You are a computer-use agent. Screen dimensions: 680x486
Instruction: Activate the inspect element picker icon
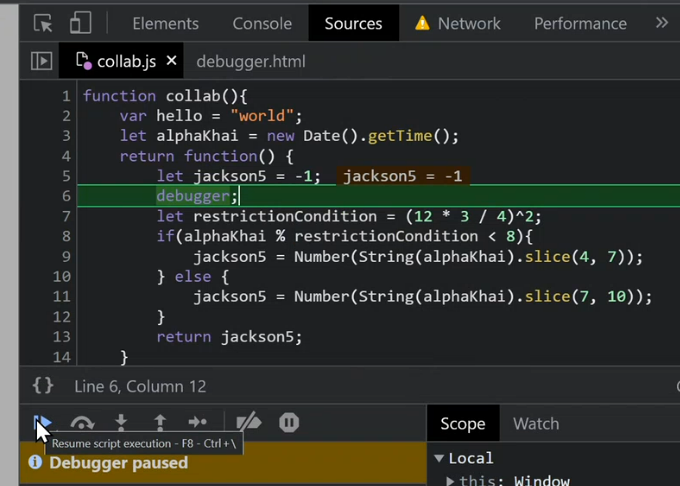(43, 23)
